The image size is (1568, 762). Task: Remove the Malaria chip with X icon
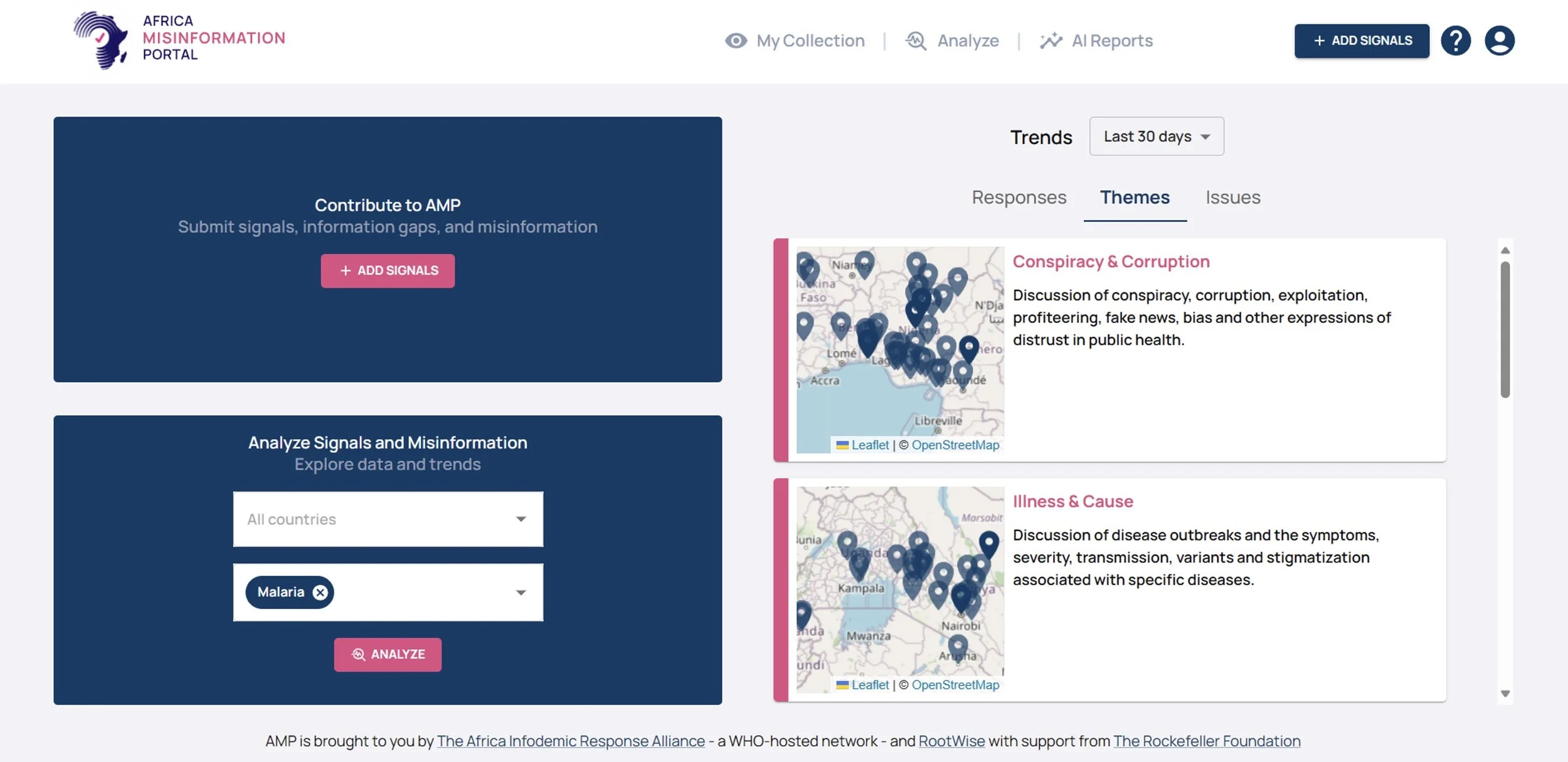click(x=320, y=592)
